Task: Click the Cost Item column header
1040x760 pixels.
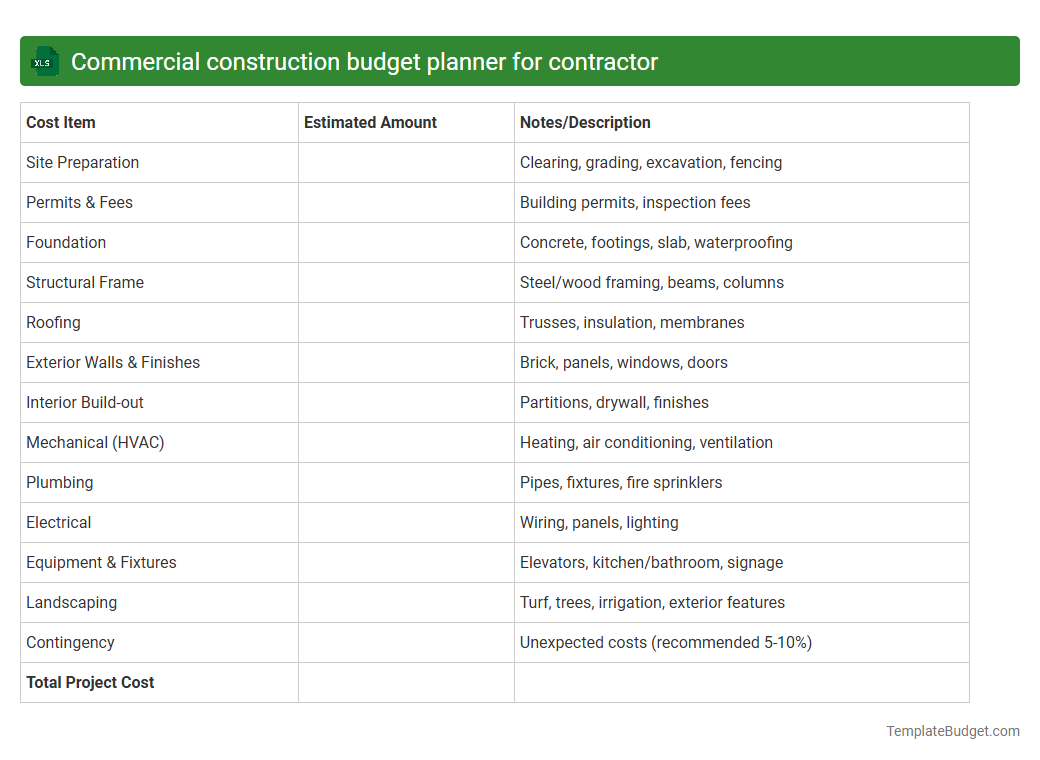Action: (x=60, y=122)
